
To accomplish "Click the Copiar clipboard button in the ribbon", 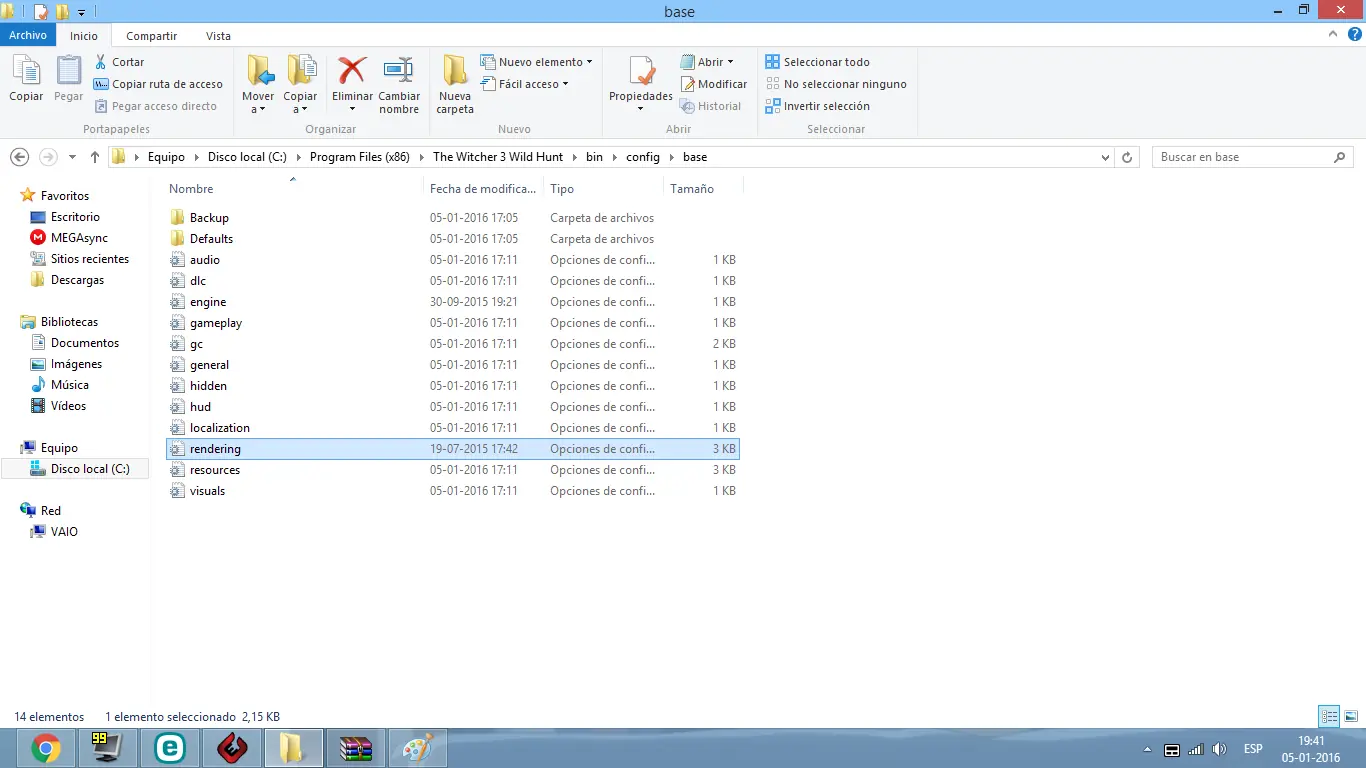I will pos(26,79).
